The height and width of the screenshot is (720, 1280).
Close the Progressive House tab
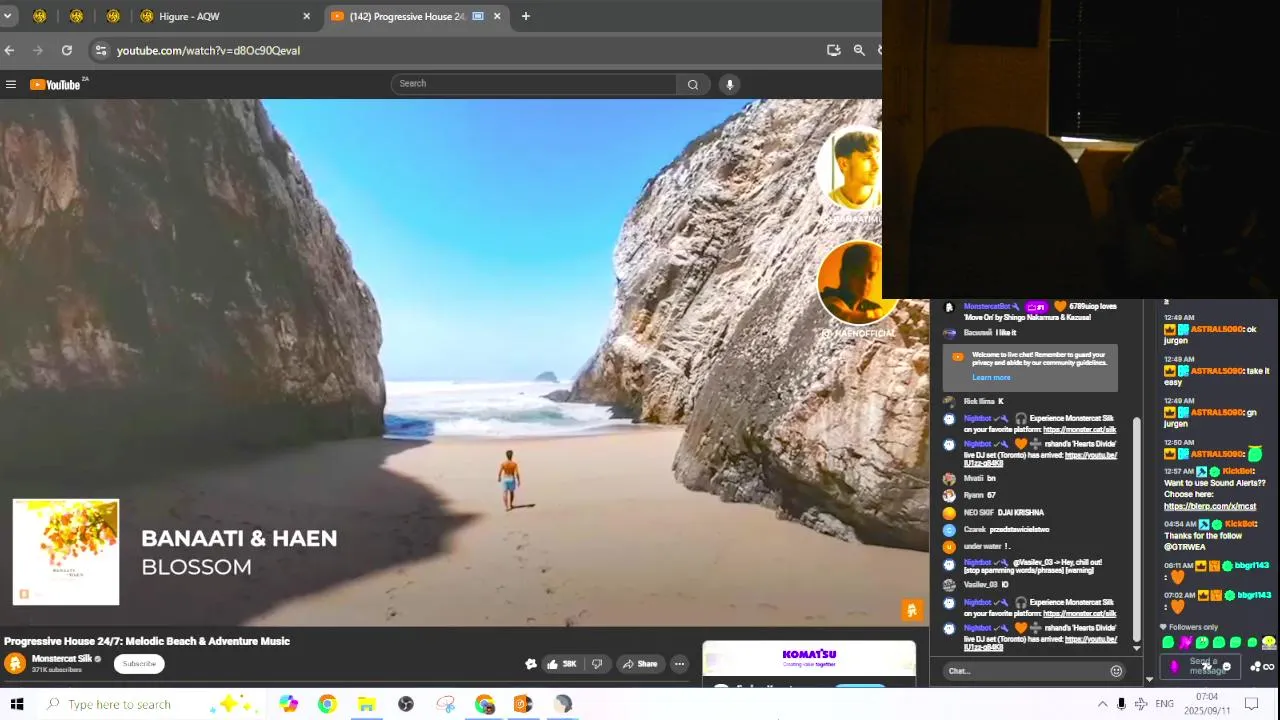[x=497, y=16]
